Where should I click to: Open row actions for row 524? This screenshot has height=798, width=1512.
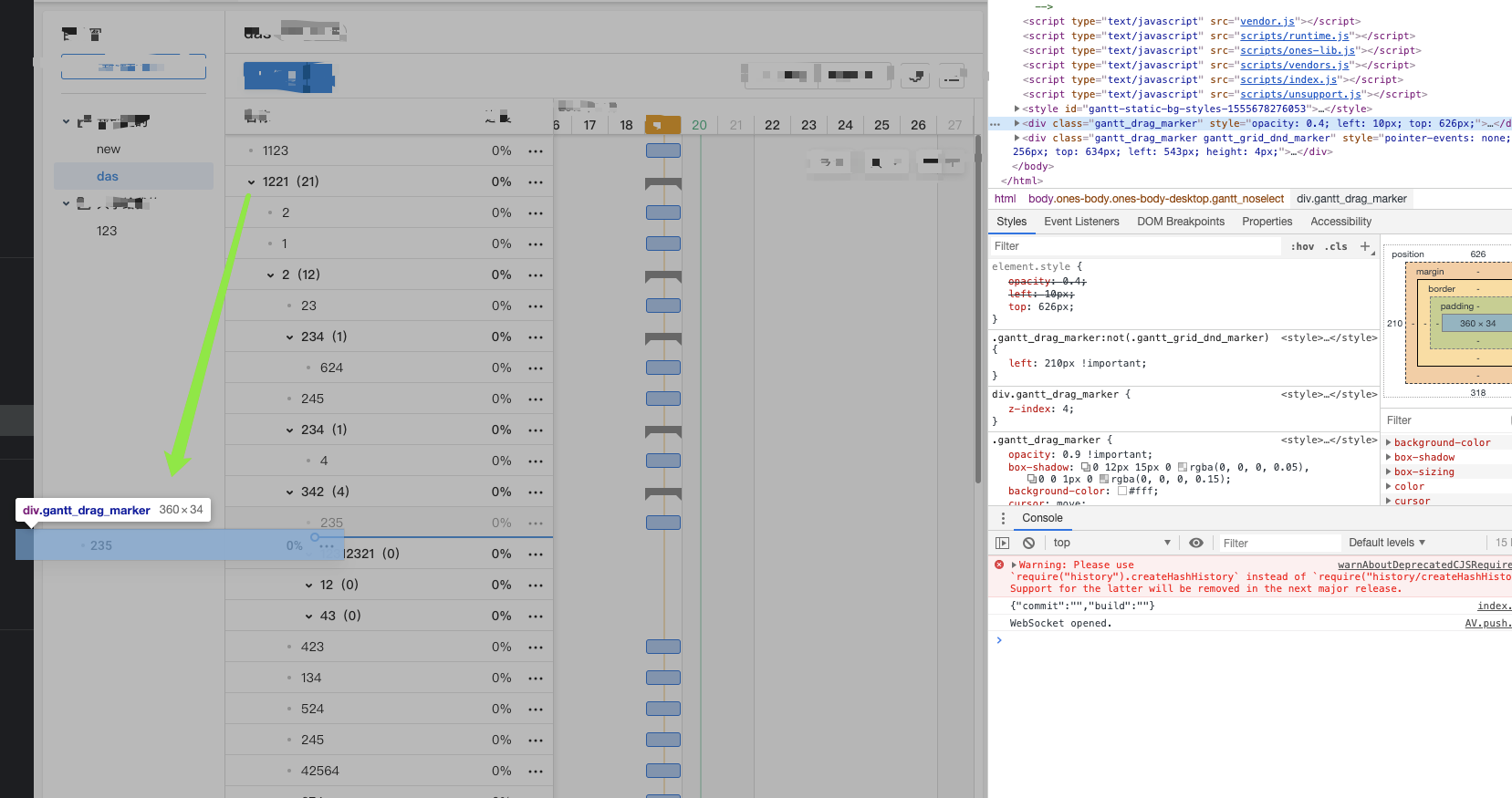click(536, 710)
